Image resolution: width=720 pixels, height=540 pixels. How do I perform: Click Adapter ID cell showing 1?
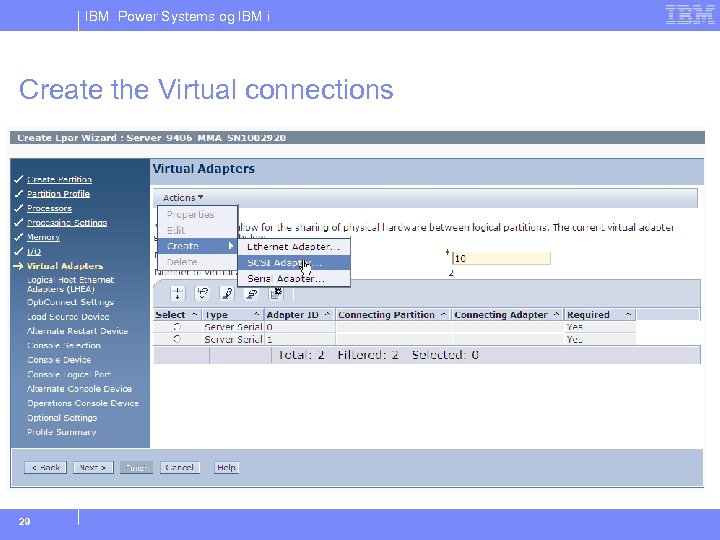coord(300,339)
